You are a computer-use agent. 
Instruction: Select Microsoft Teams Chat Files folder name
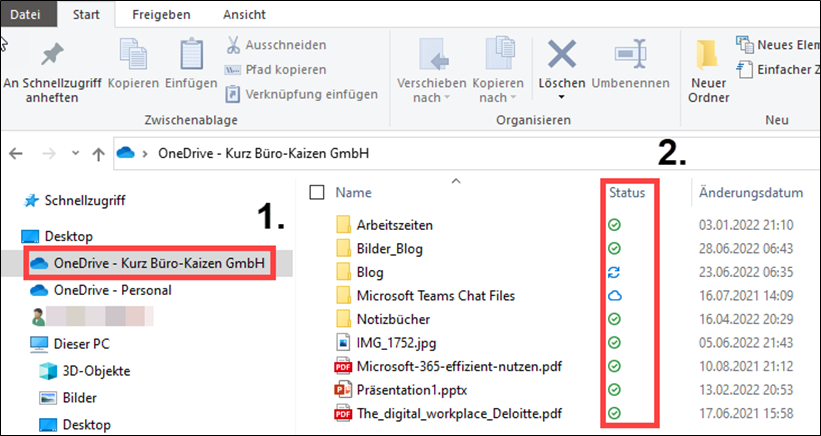coord(436,296)
